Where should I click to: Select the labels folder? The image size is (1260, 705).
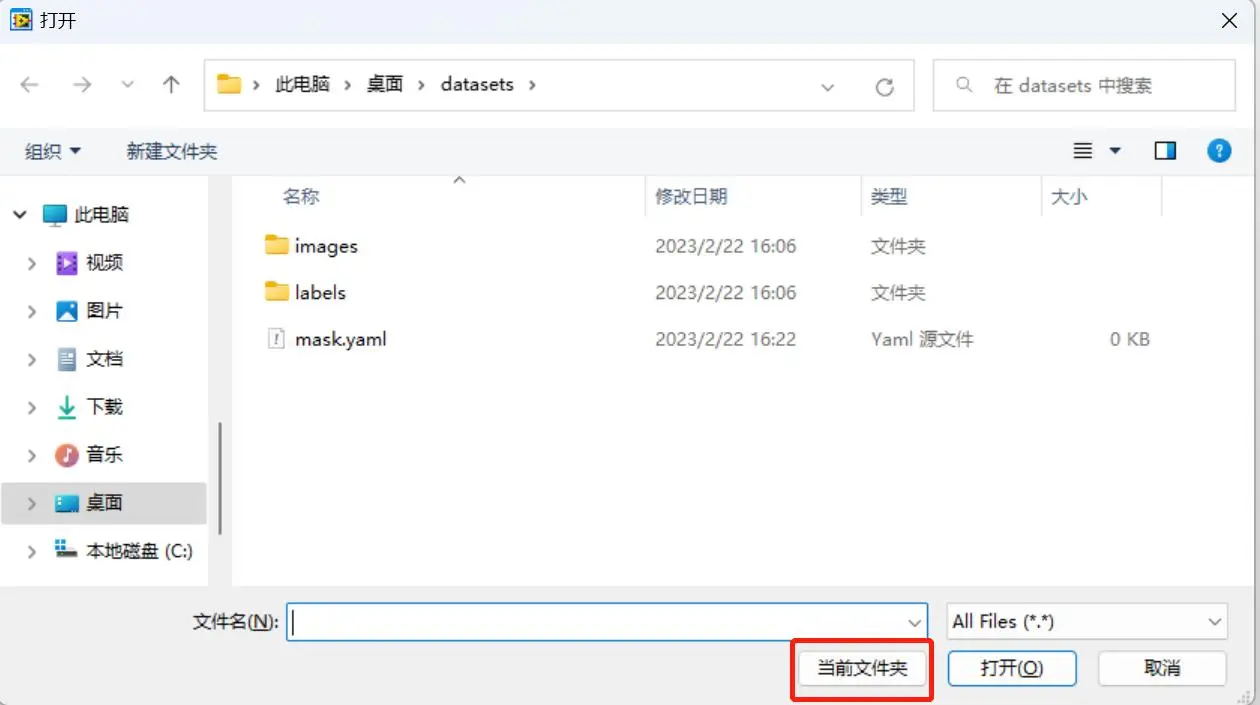click(x=320, y=293)
